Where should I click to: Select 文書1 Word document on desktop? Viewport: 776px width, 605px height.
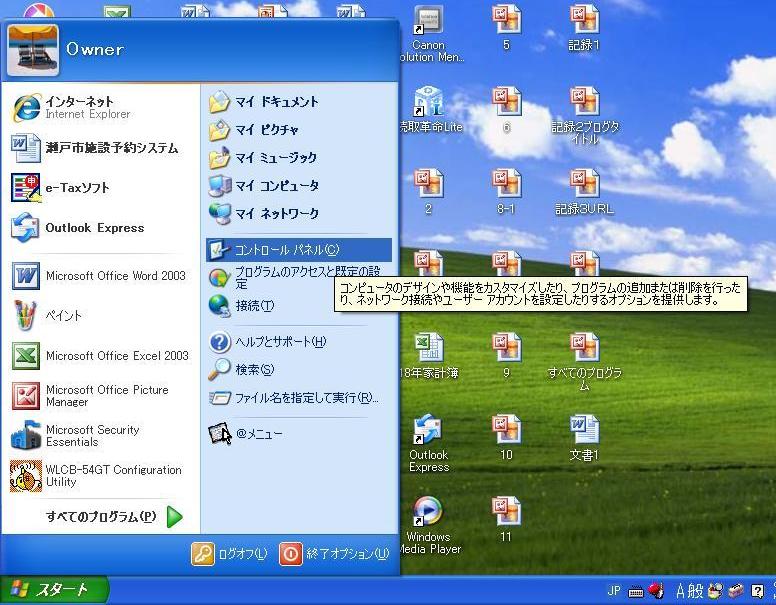(x=584, y=438)
